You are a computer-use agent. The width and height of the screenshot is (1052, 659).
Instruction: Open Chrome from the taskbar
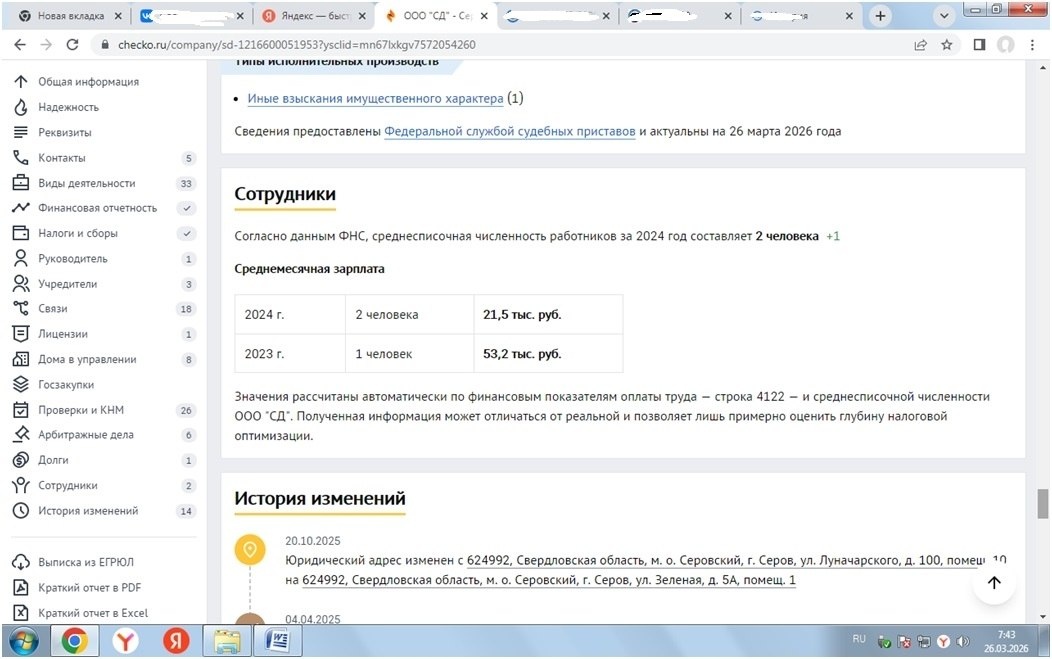click(x=74, y=641)
